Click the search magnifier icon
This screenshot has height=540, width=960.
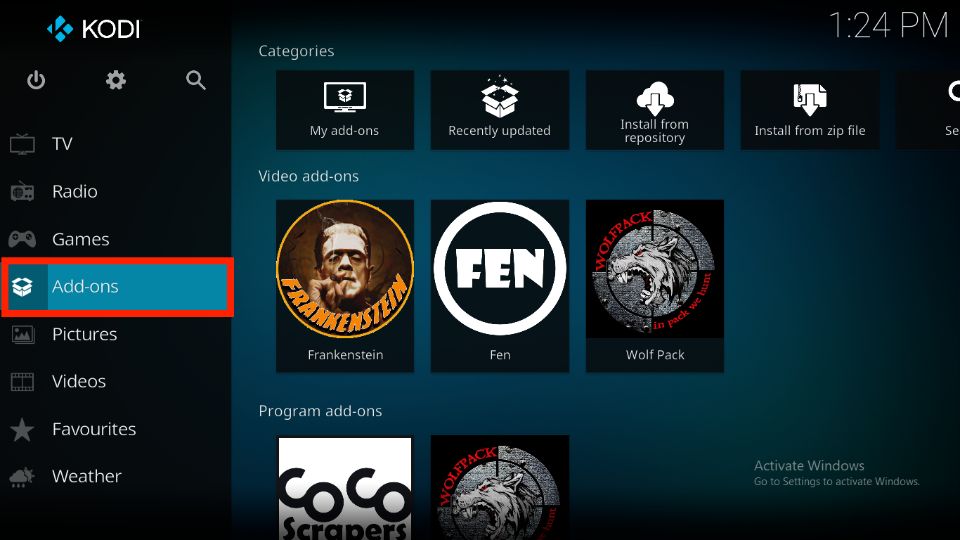pos(196,80)
